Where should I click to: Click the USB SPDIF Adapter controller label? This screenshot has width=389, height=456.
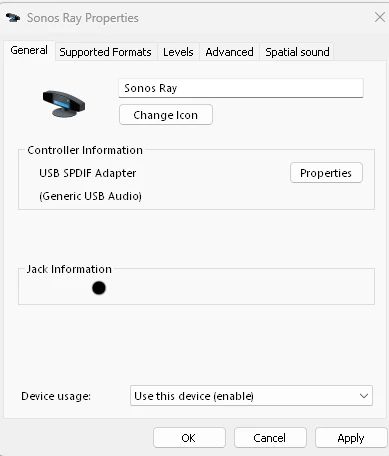88,173
